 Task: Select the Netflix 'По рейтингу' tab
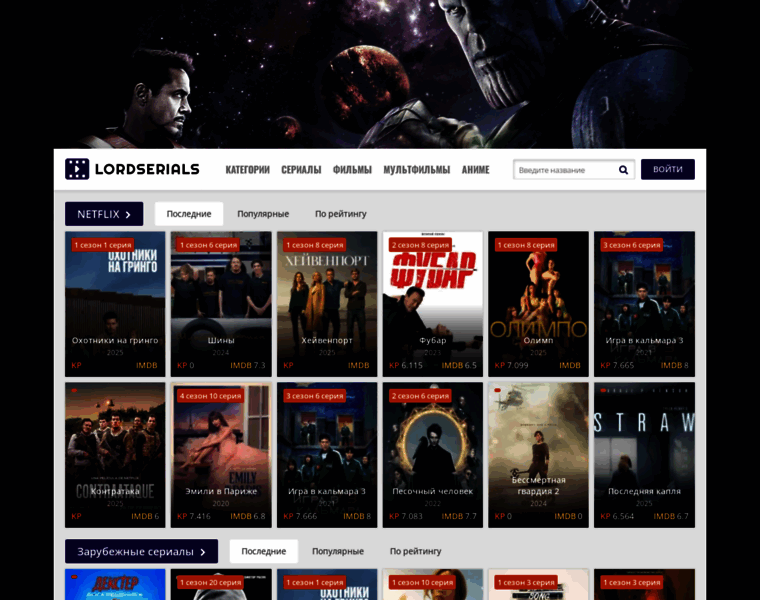(x=341, y=214)
